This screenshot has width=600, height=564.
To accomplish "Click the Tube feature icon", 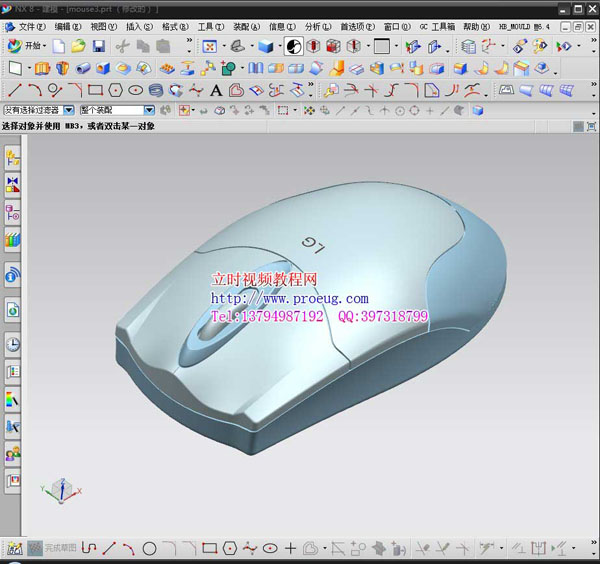I will coord(83,68).
